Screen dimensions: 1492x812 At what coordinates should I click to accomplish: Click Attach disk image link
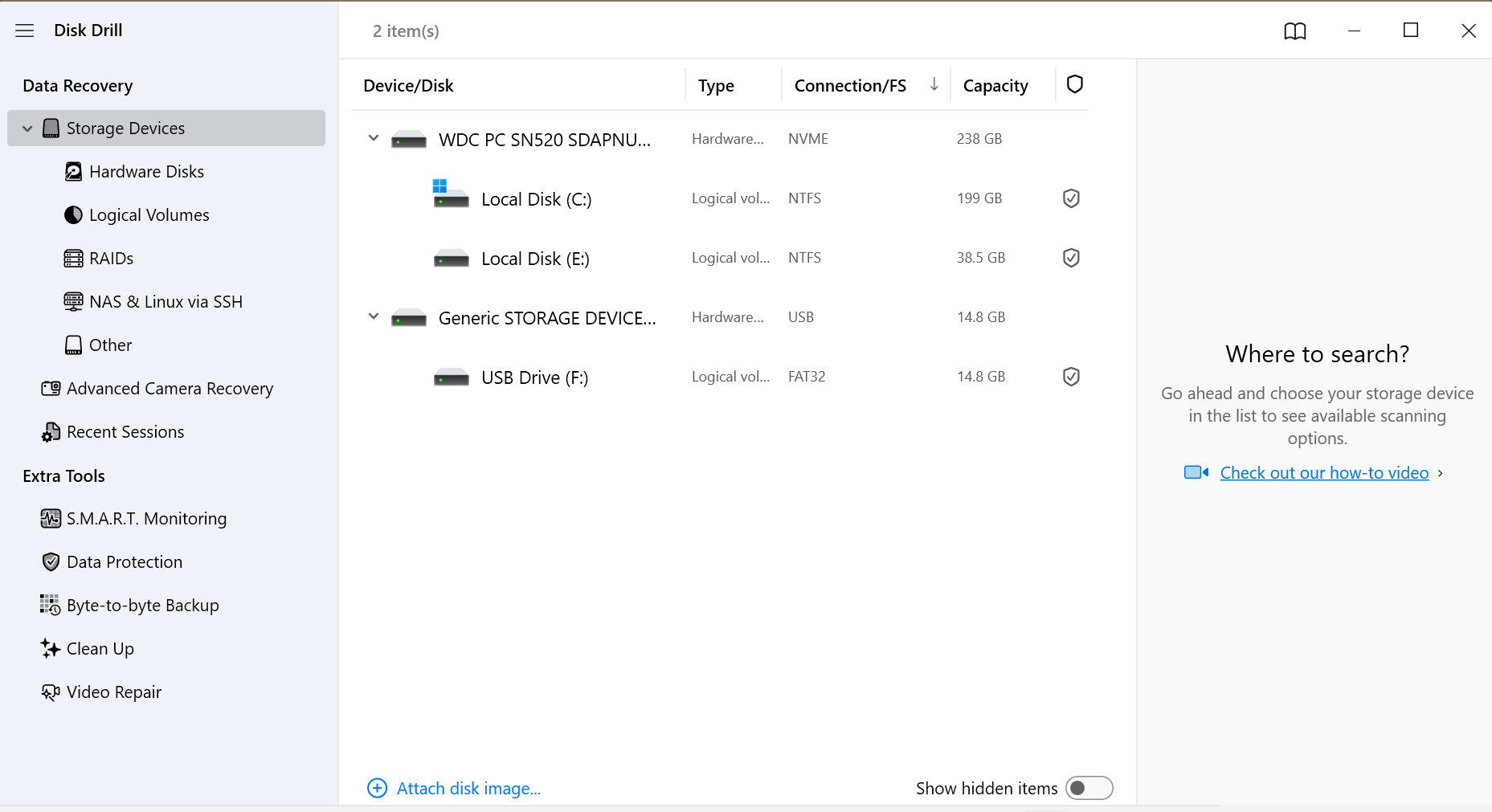coord(469,789)
